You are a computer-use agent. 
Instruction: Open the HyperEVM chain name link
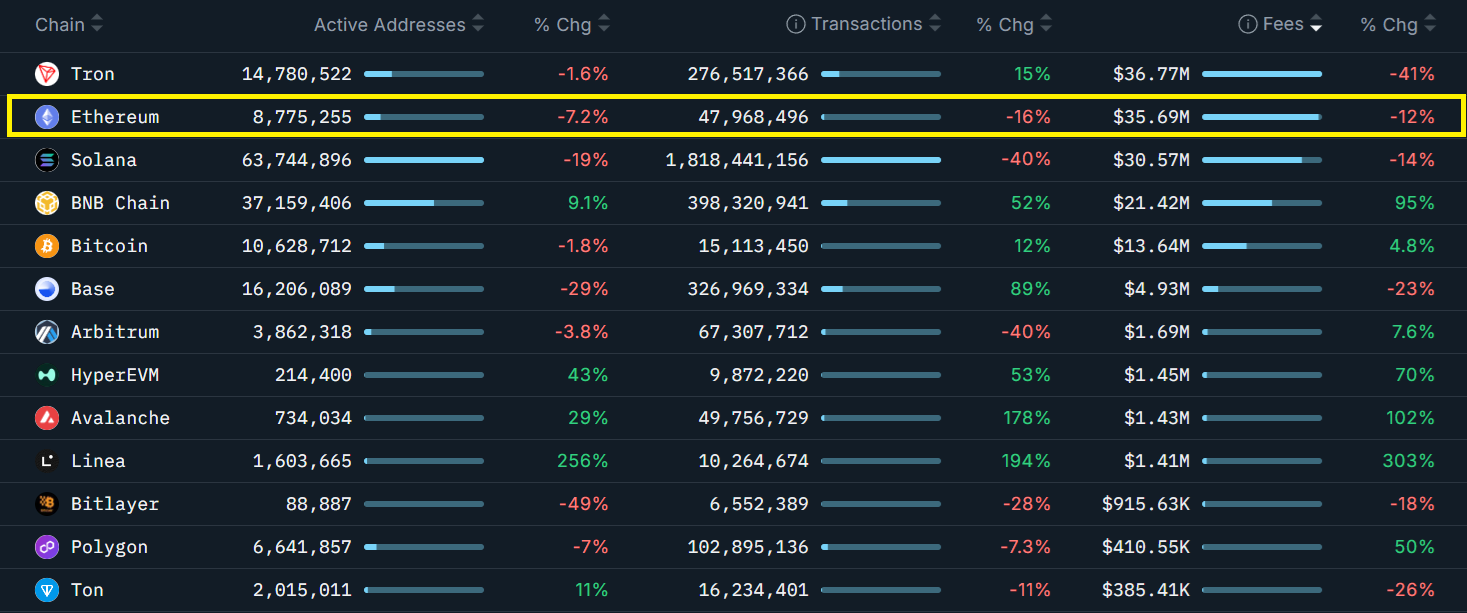pos(114,375)
